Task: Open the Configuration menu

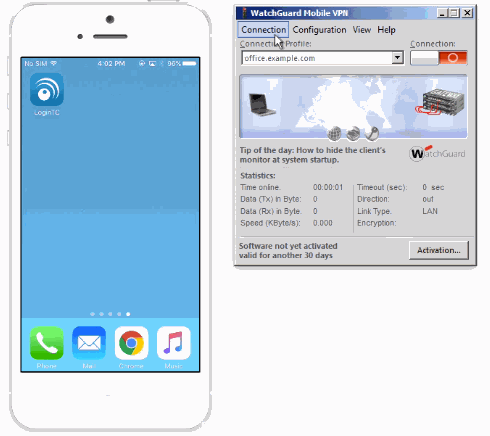Action: 319,30
